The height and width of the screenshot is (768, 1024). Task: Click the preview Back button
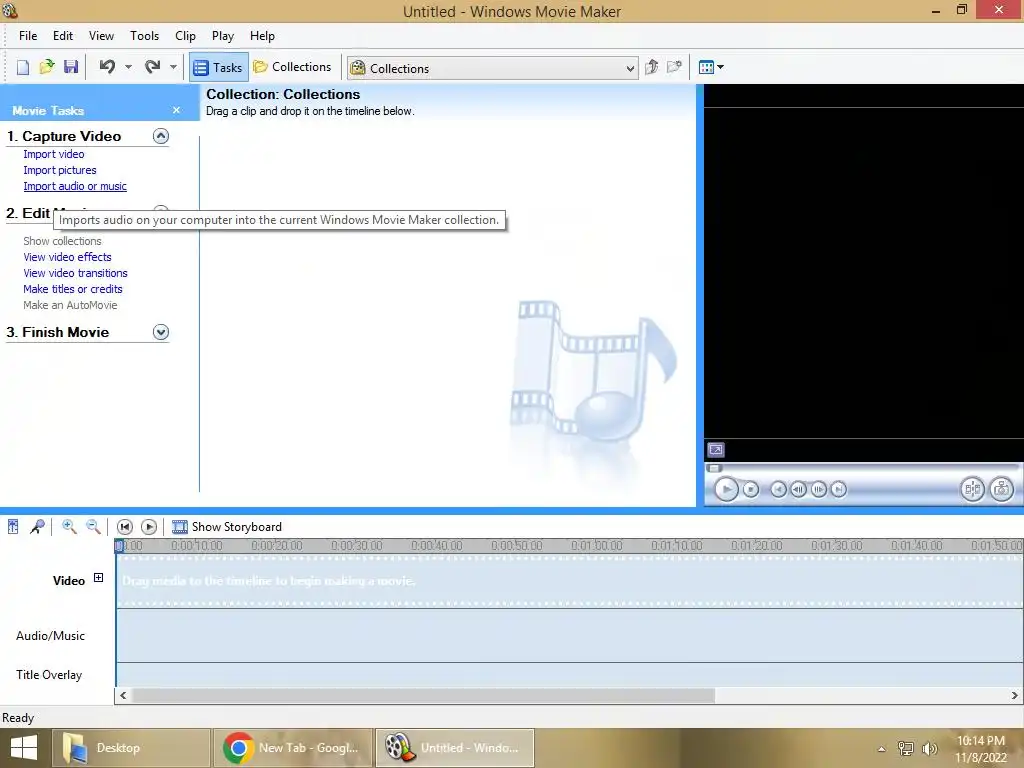coord(778,489)
